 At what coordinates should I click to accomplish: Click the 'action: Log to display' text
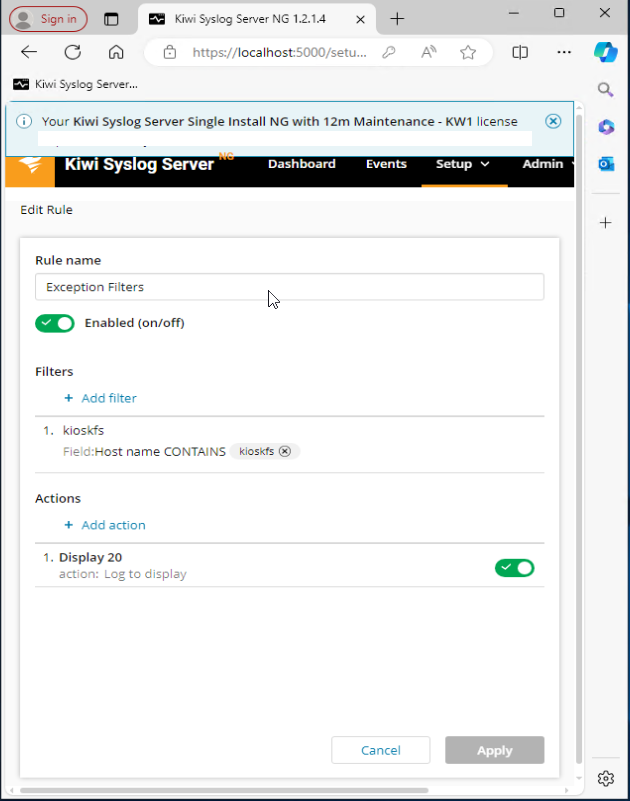pos(123,574)
